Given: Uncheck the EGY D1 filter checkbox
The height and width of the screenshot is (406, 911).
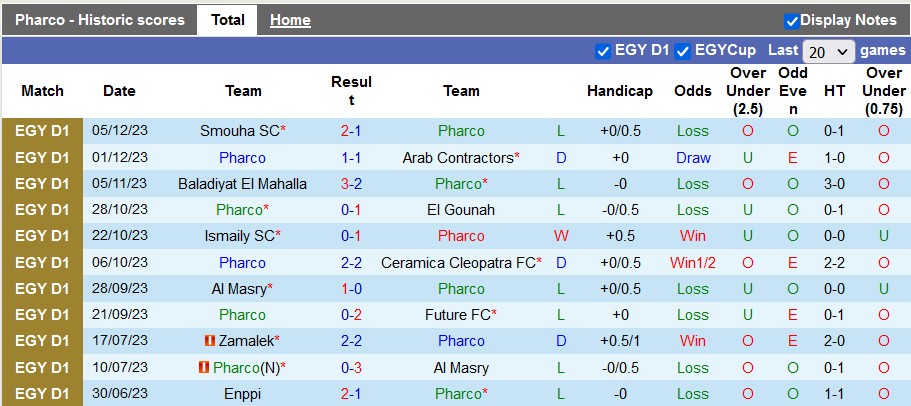Looking at the screenshot, I should pos(603,50).
